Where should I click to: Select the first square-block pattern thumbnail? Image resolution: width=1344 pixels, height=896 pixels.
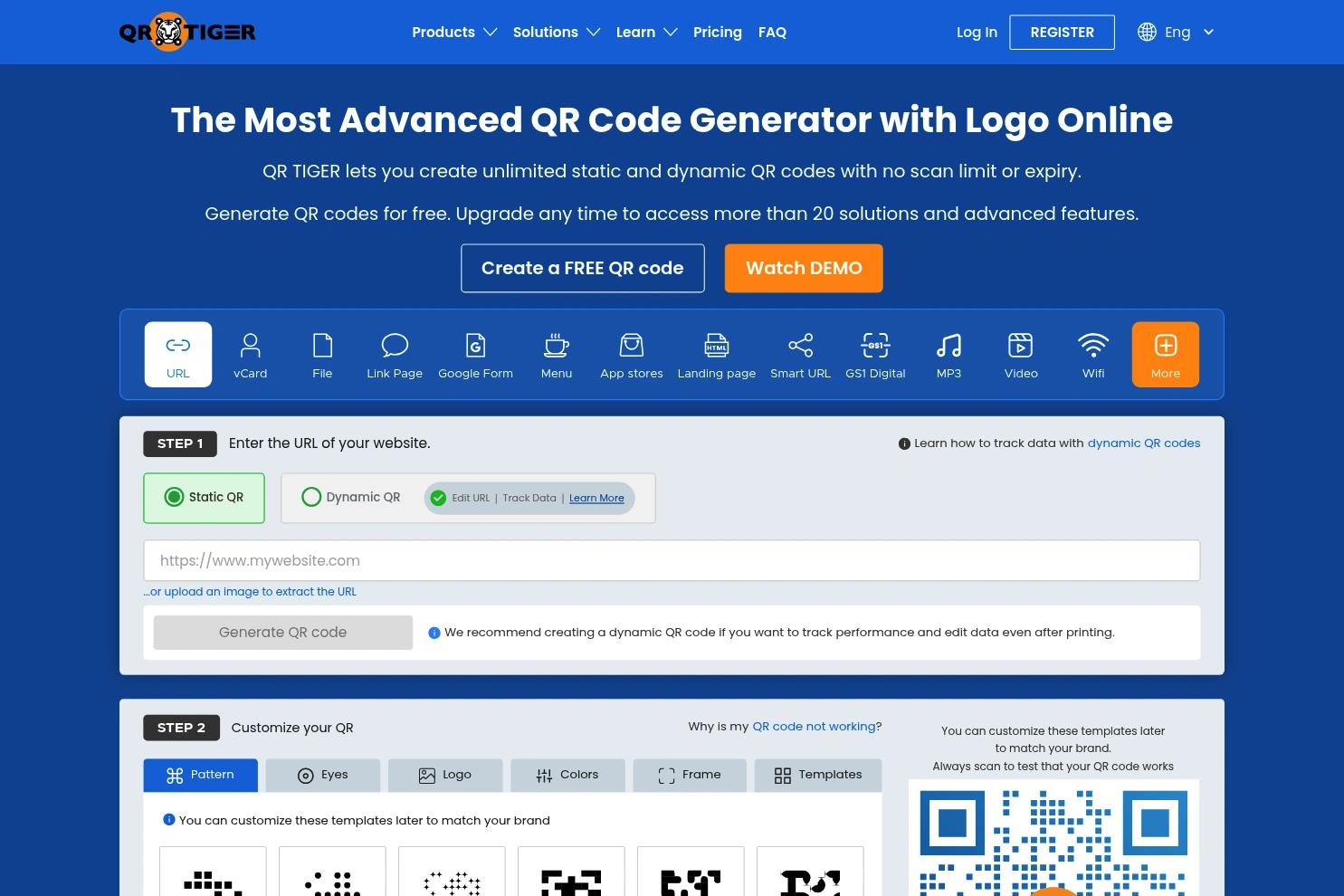point(213,872)
